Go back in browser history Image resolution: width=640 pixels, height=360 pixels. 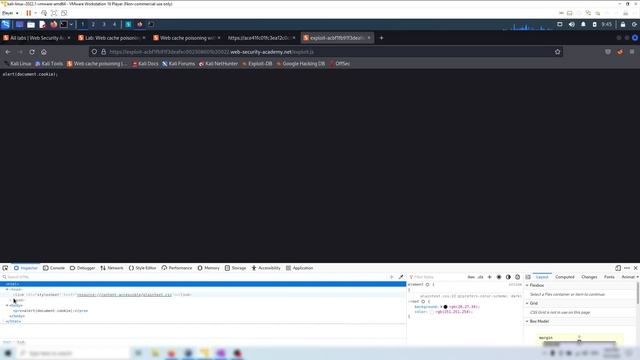tap(8, 52)
